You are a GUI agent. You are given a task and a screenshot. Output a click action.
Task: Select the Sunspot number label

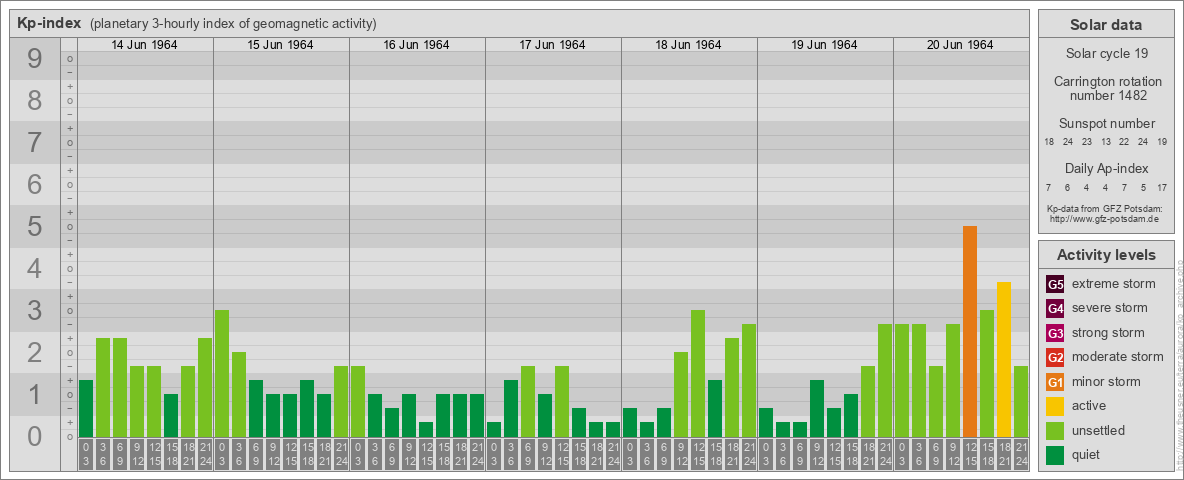click(x=1107, y=124)
